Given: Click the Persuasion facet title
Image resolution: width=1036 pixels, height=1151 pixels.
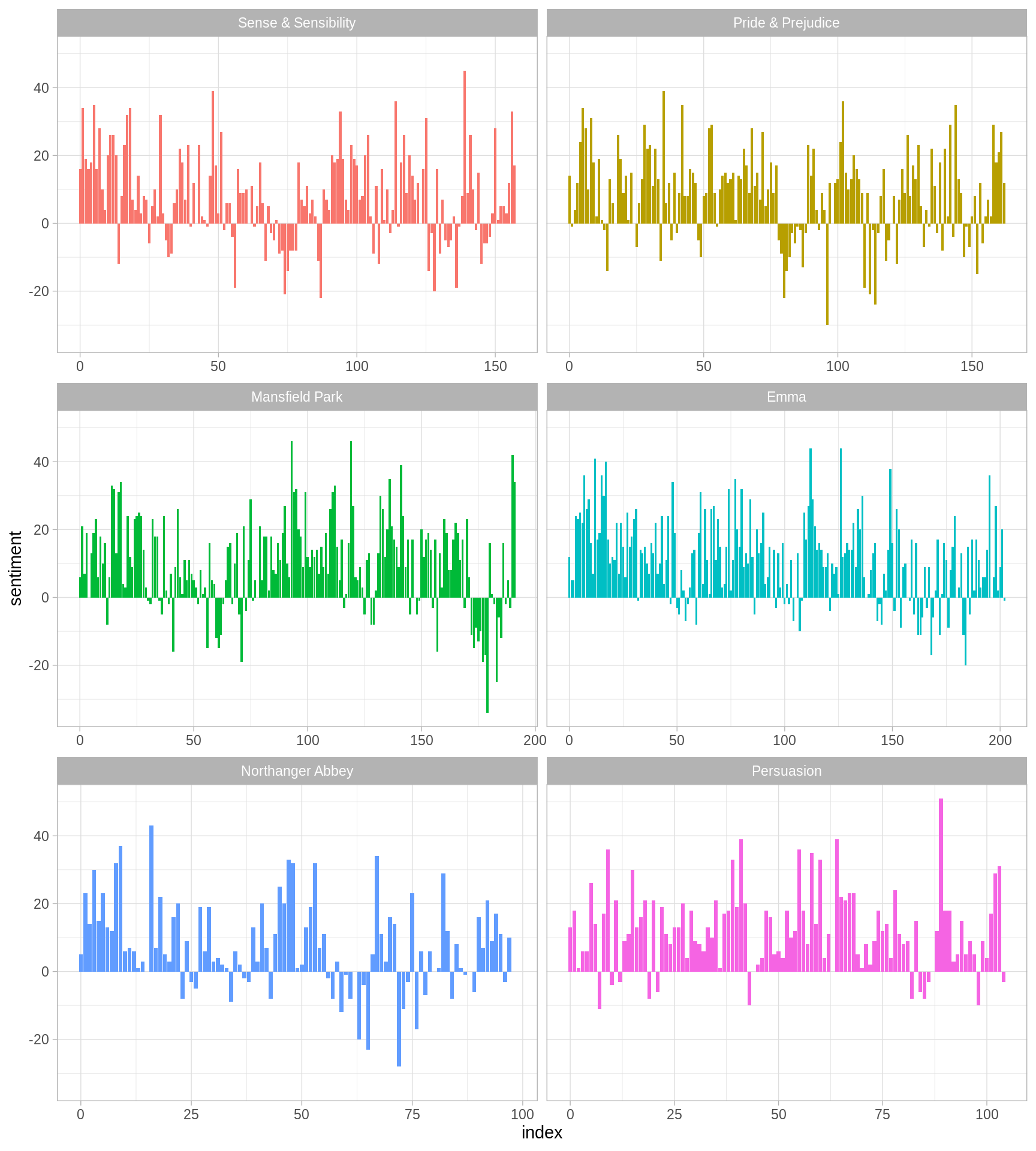Looking at the screenshot, I should (786, 771).
